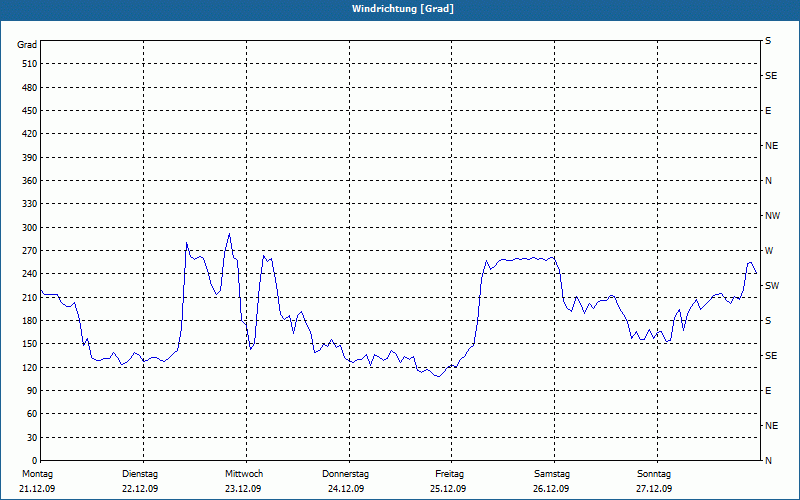This screenshot has width=800, height=500.
Task: Select the date 27.12.09
Action: click(654, 489)
